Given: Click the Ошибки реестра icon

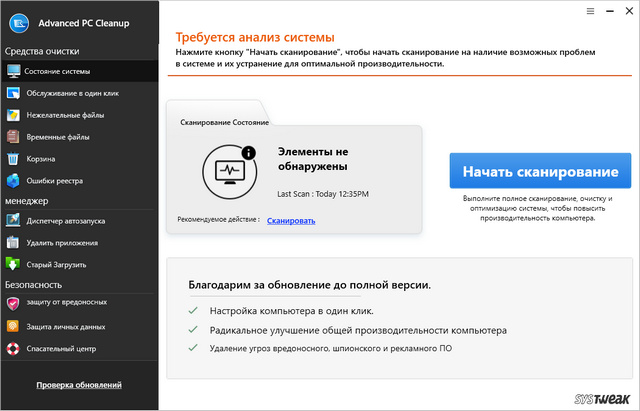Looking at the screenshot, I should [x=13, y=181].
